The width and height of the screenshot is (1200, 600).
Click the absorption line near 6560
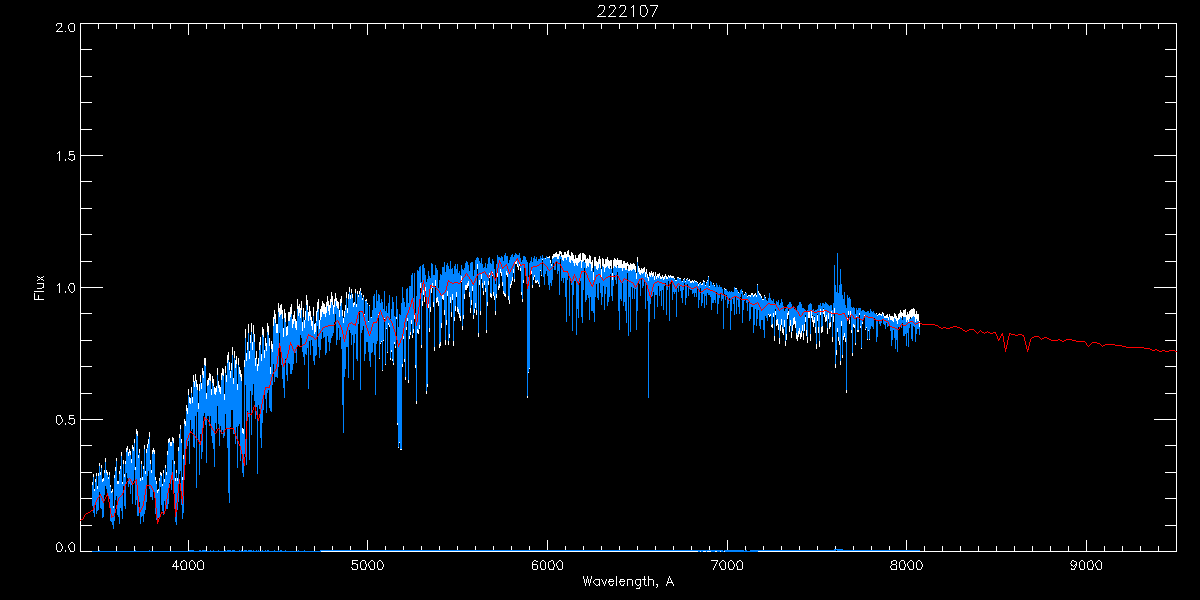(x=648, y=340)
